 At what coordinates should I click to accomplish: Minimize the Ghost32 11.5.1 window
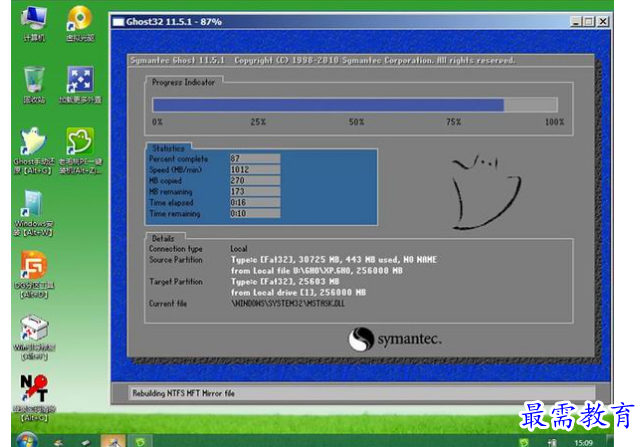tap(576, 22)
